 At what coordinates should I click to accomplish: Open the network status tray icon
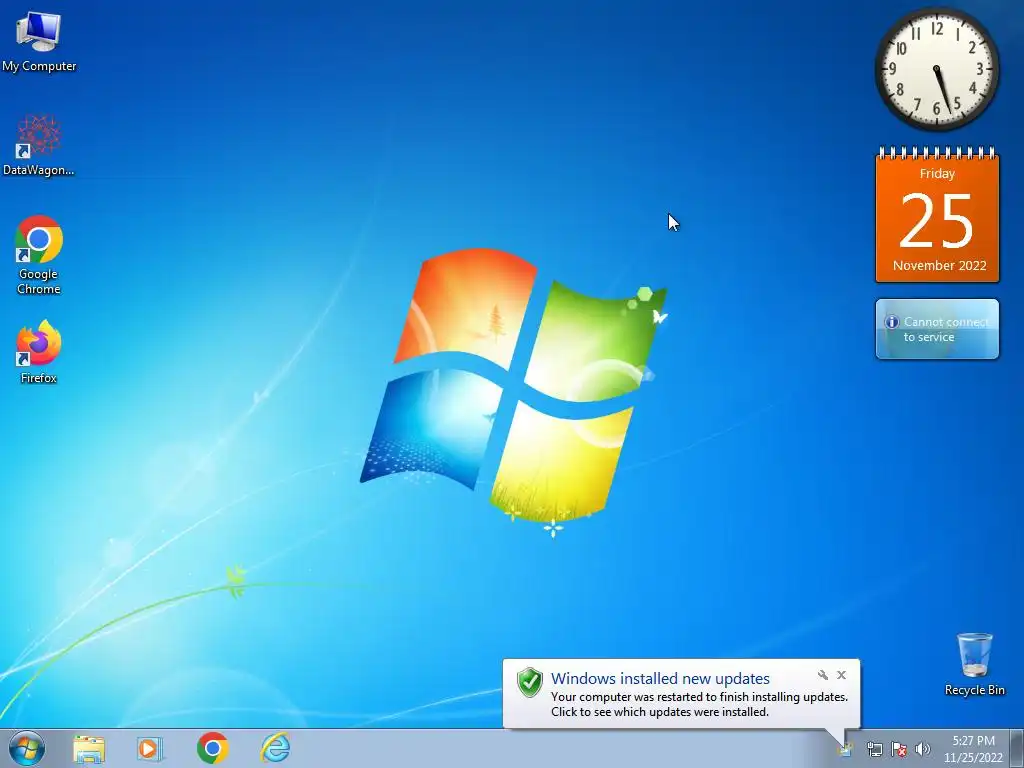(x=874, y=749)
